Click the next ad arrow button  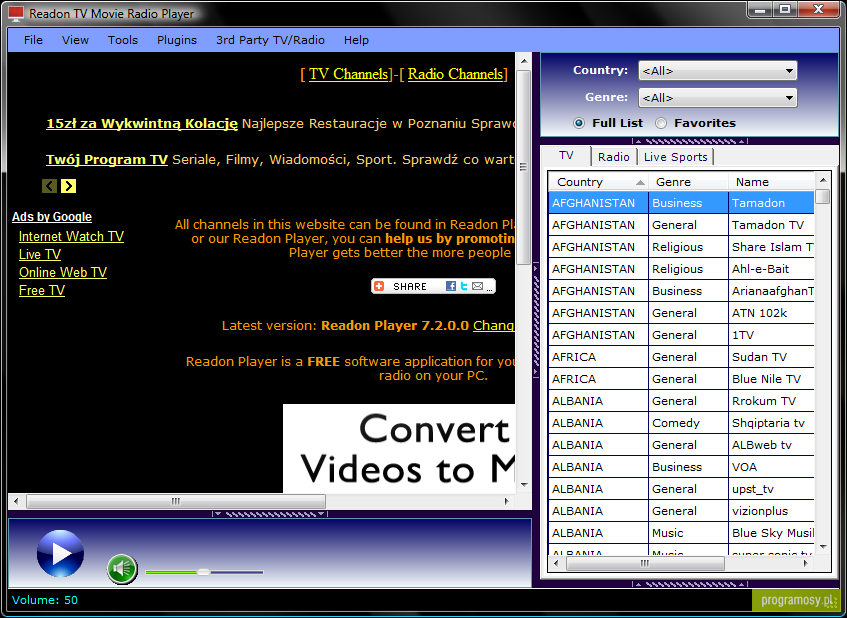68,186
